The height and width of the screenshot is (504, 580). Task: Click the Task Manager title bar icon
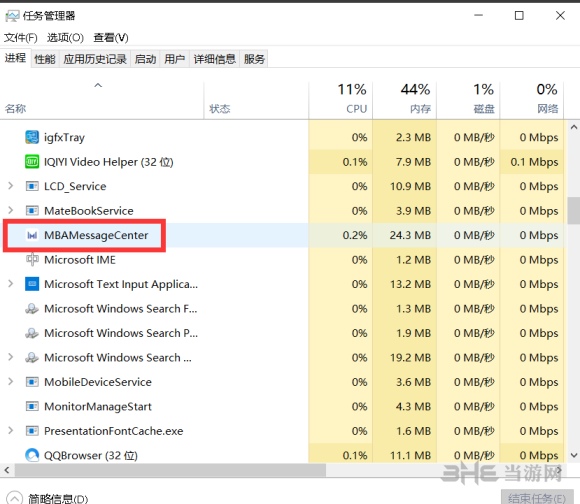12,16
